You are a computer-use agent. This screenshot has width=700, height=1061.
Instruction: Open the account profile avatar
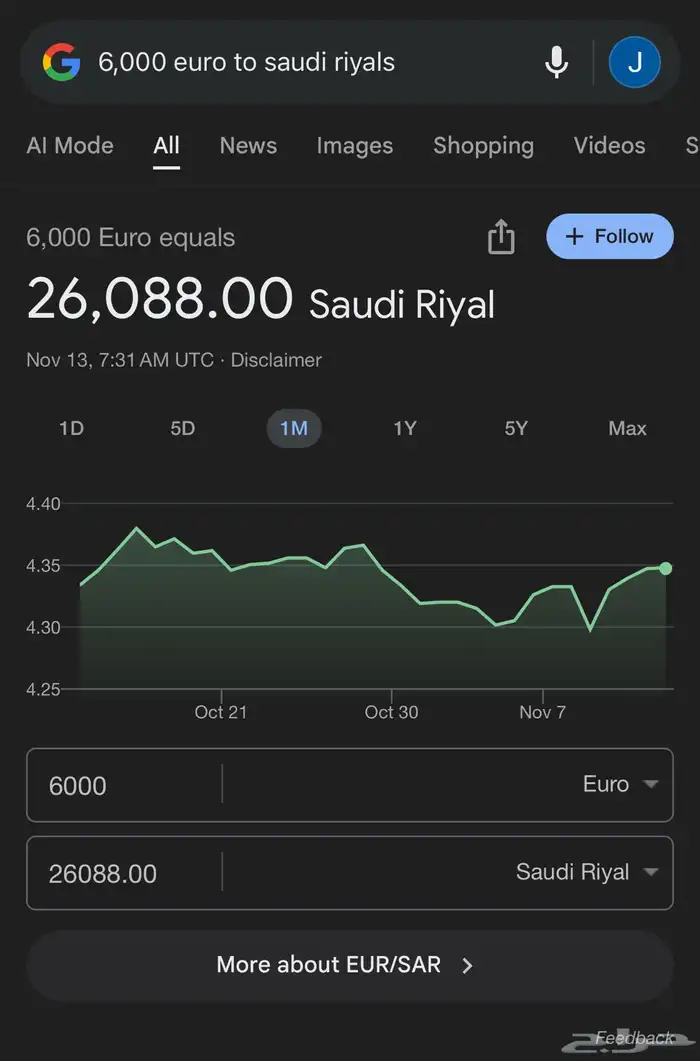point(634,63)
